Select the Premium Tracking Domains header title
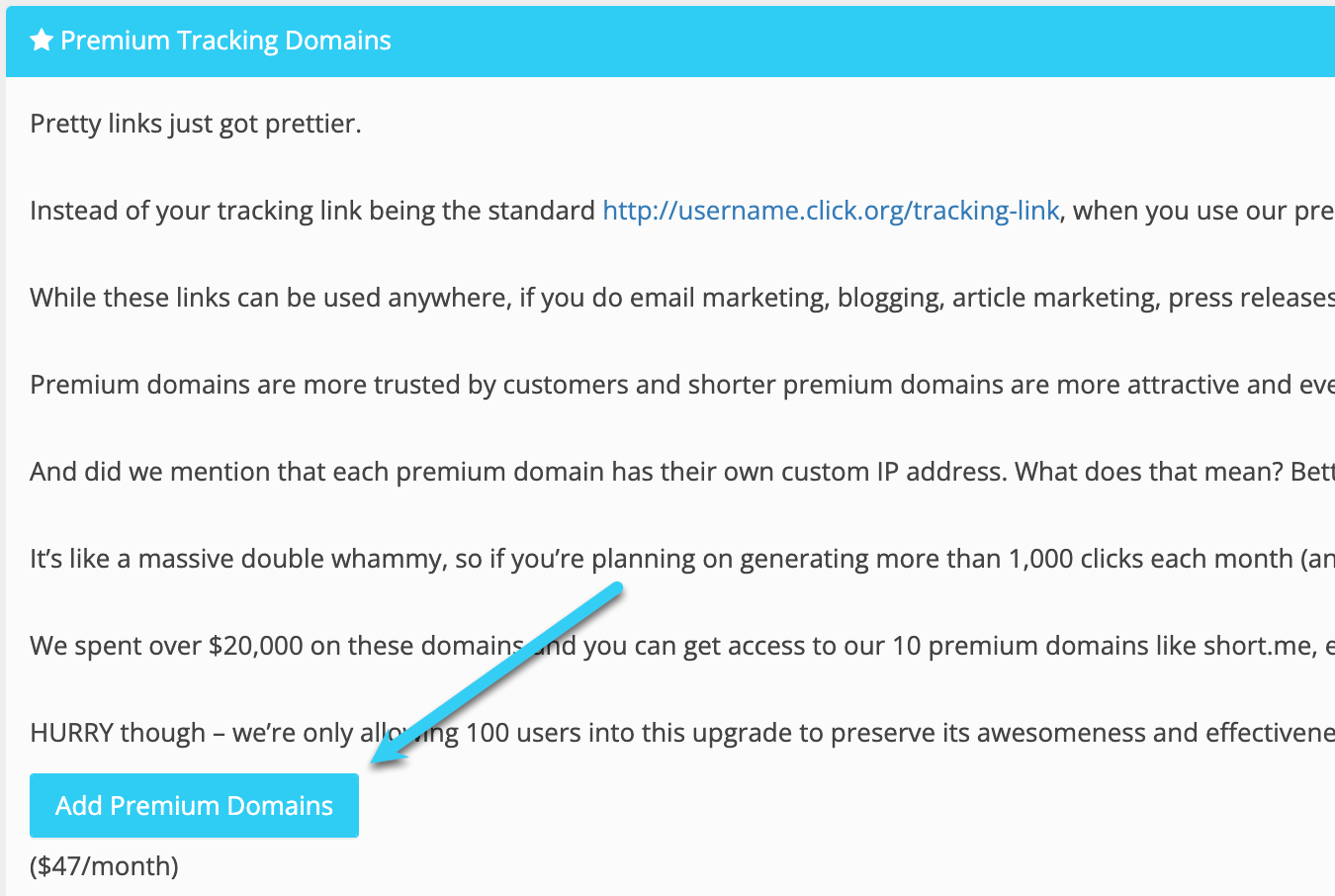1335x896 pixels. coord(225,41)
